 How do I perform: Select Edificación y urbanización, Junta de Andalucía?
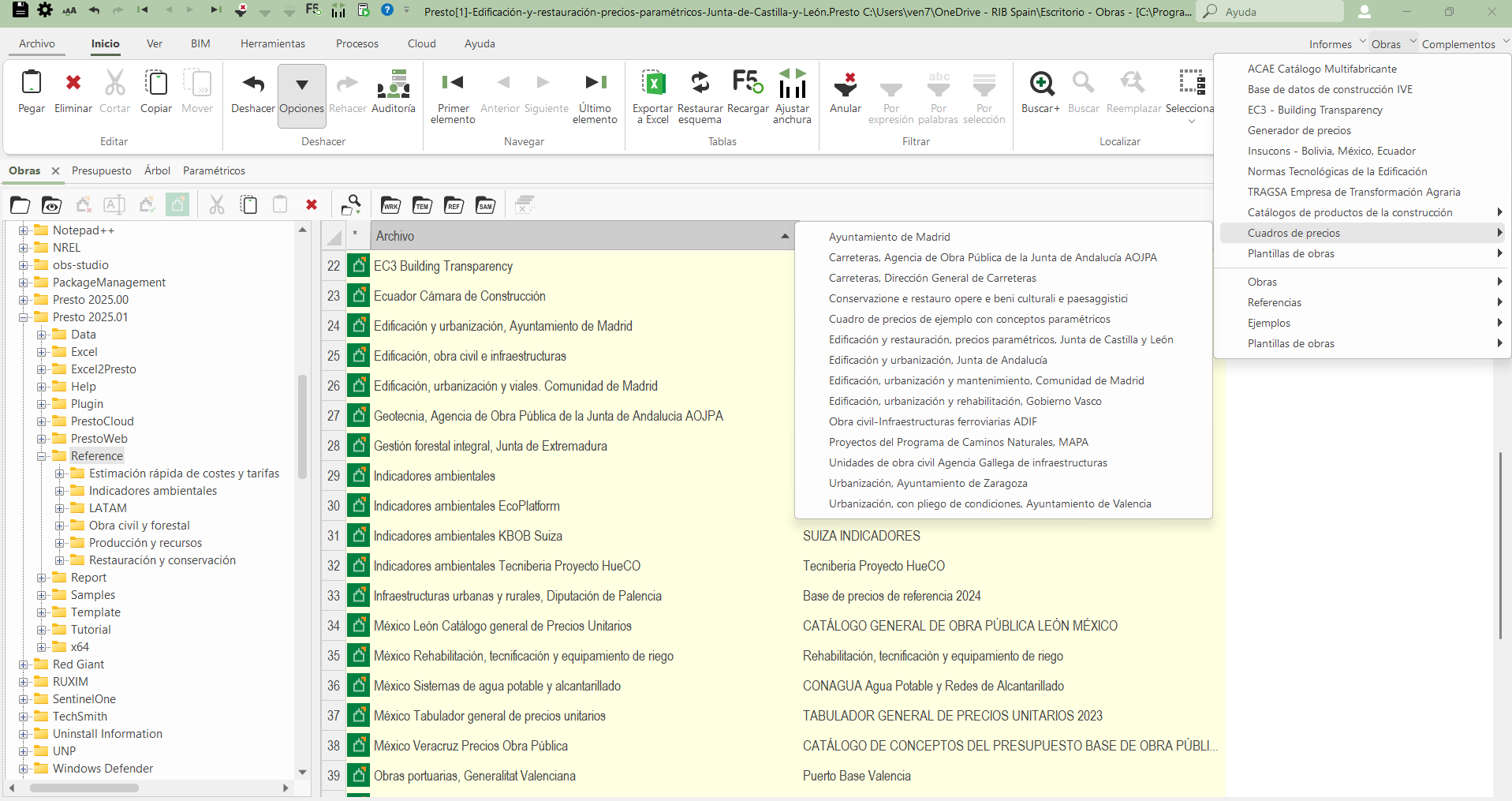pos(937,360)
